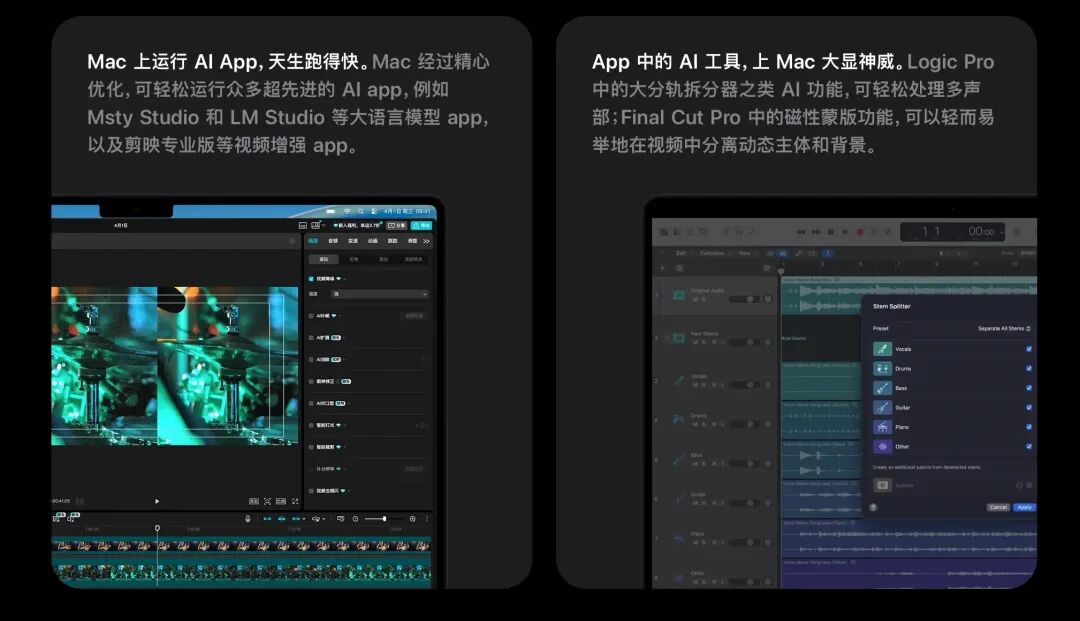The width and height of the screenshot is (1080, 621).
Task: Open the Functions menu in the Logic Pro tracks area
Action: click(712, 253)
